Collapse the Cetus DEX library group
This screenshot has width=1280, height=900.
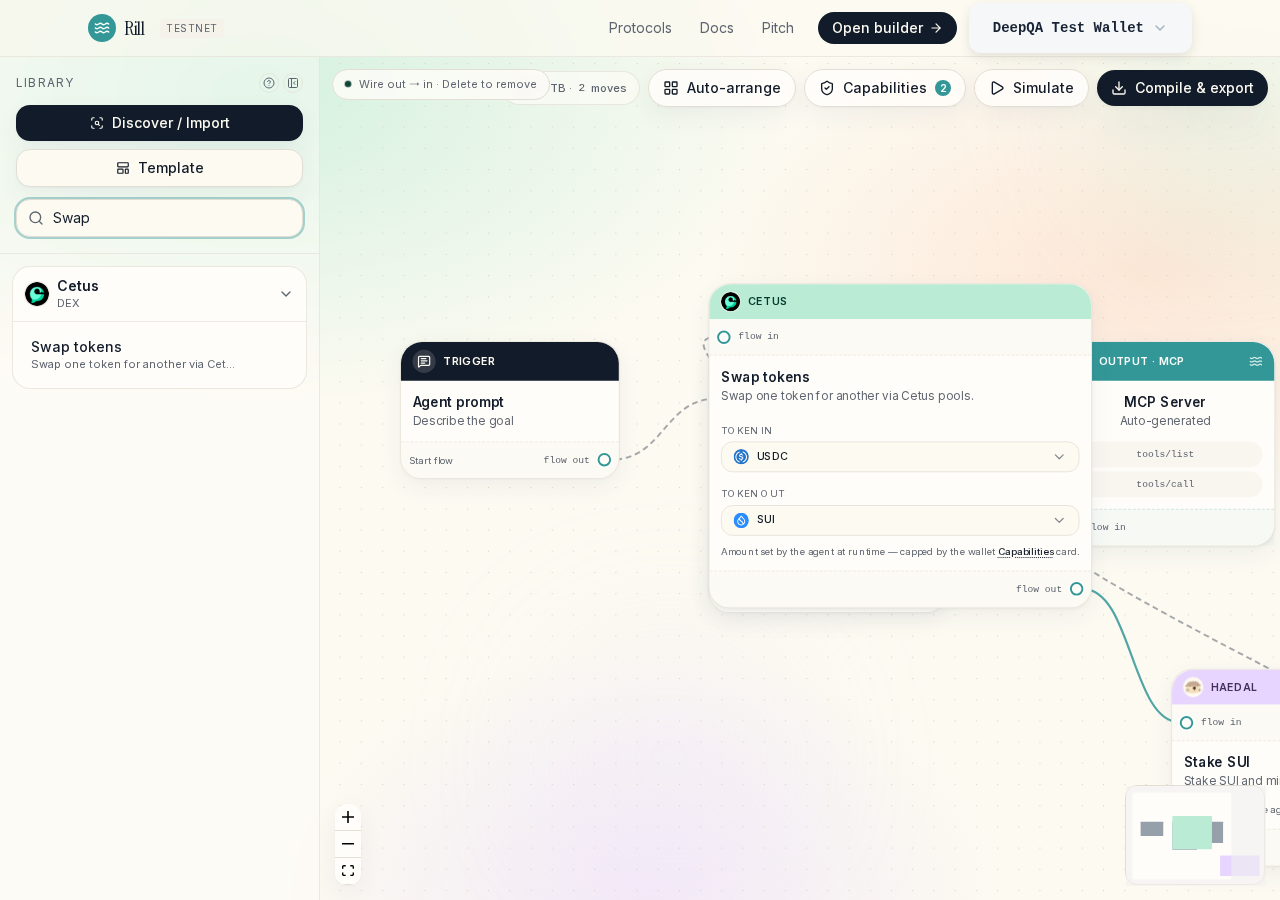[x=286, y=294]
